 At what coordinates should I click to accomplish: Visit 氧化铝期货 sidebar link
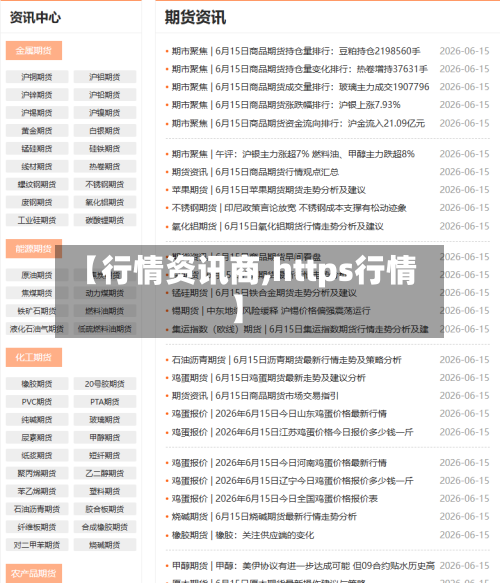click(x=105, y=202)
